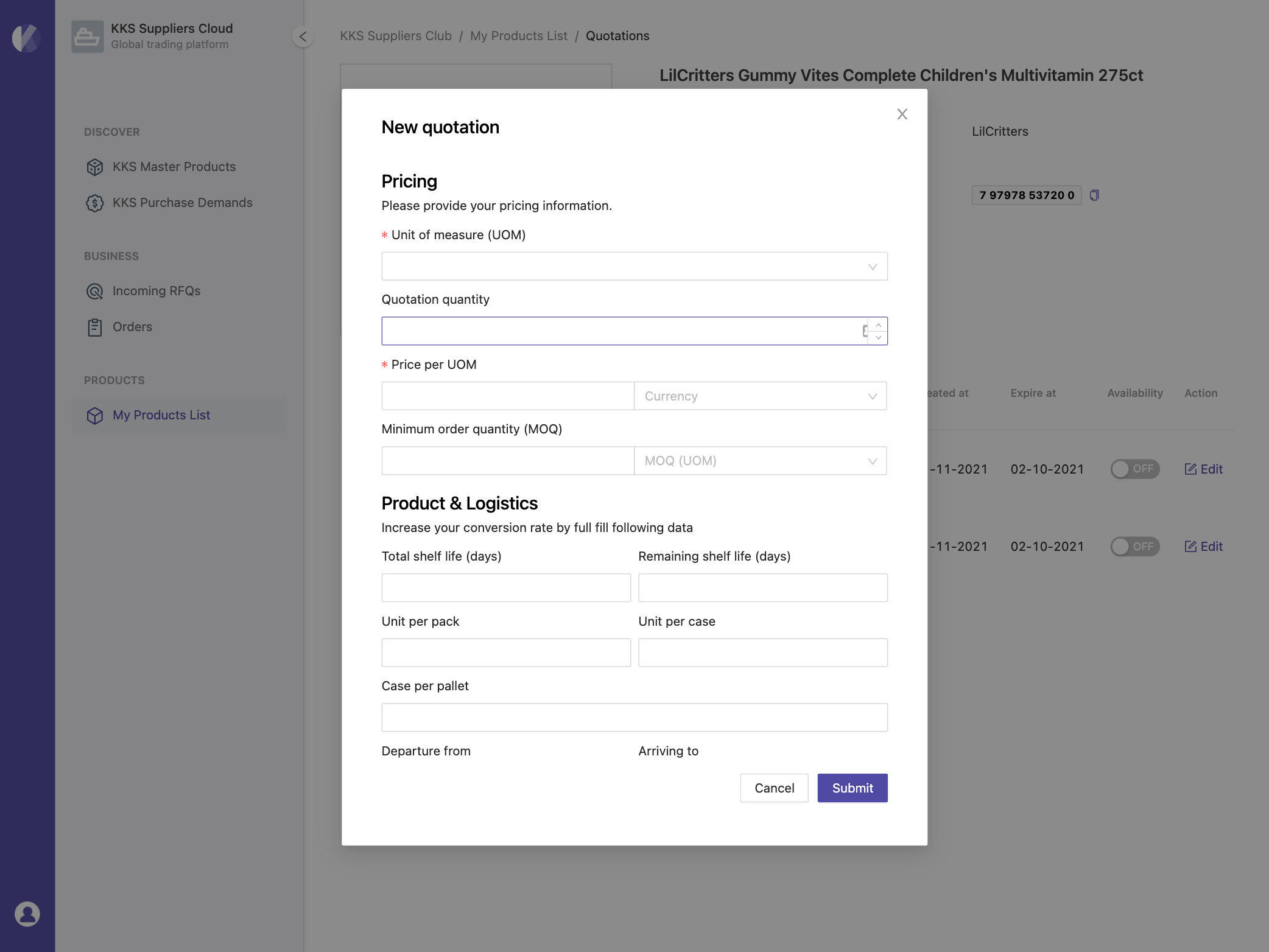1269x952 pixels.
Task: Click the KKS logo in the purple sidebar
Action: coord(26,38)
